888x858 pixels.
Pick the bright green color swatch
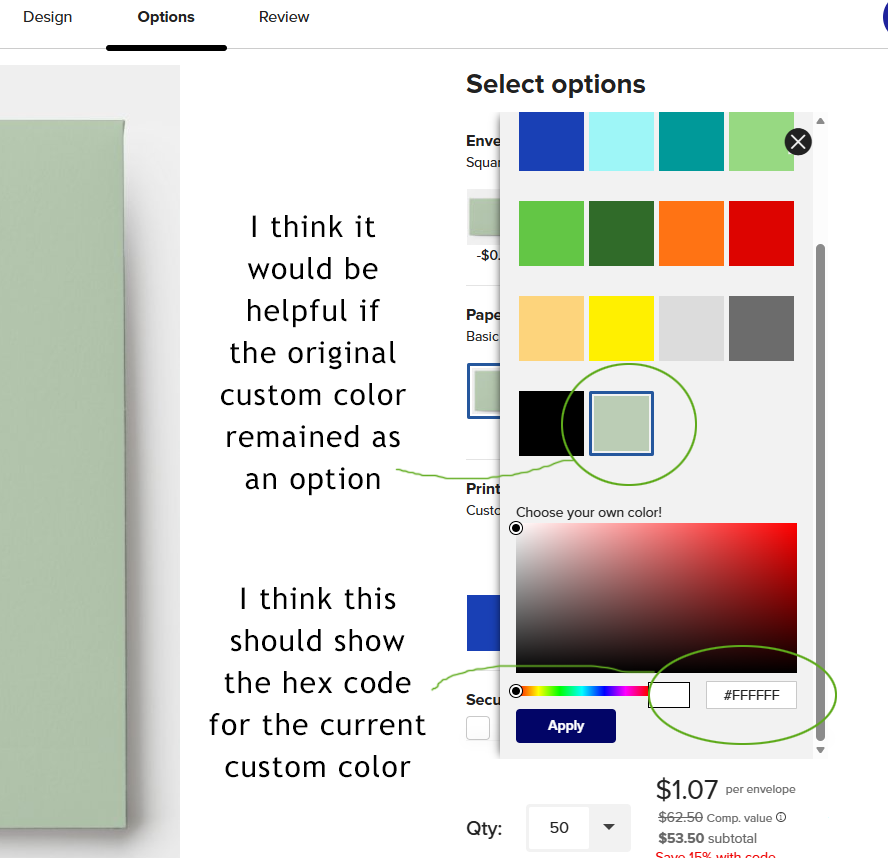(x=551, y=233)
